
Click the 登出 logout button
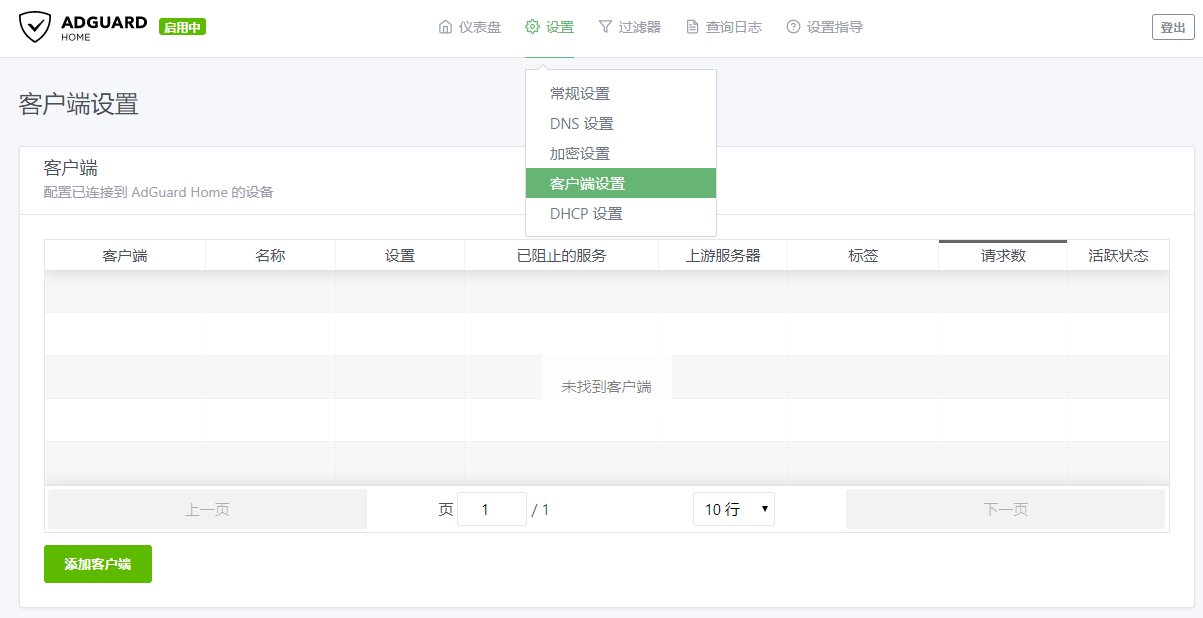pyautogui.click(x=1172, y=27)
